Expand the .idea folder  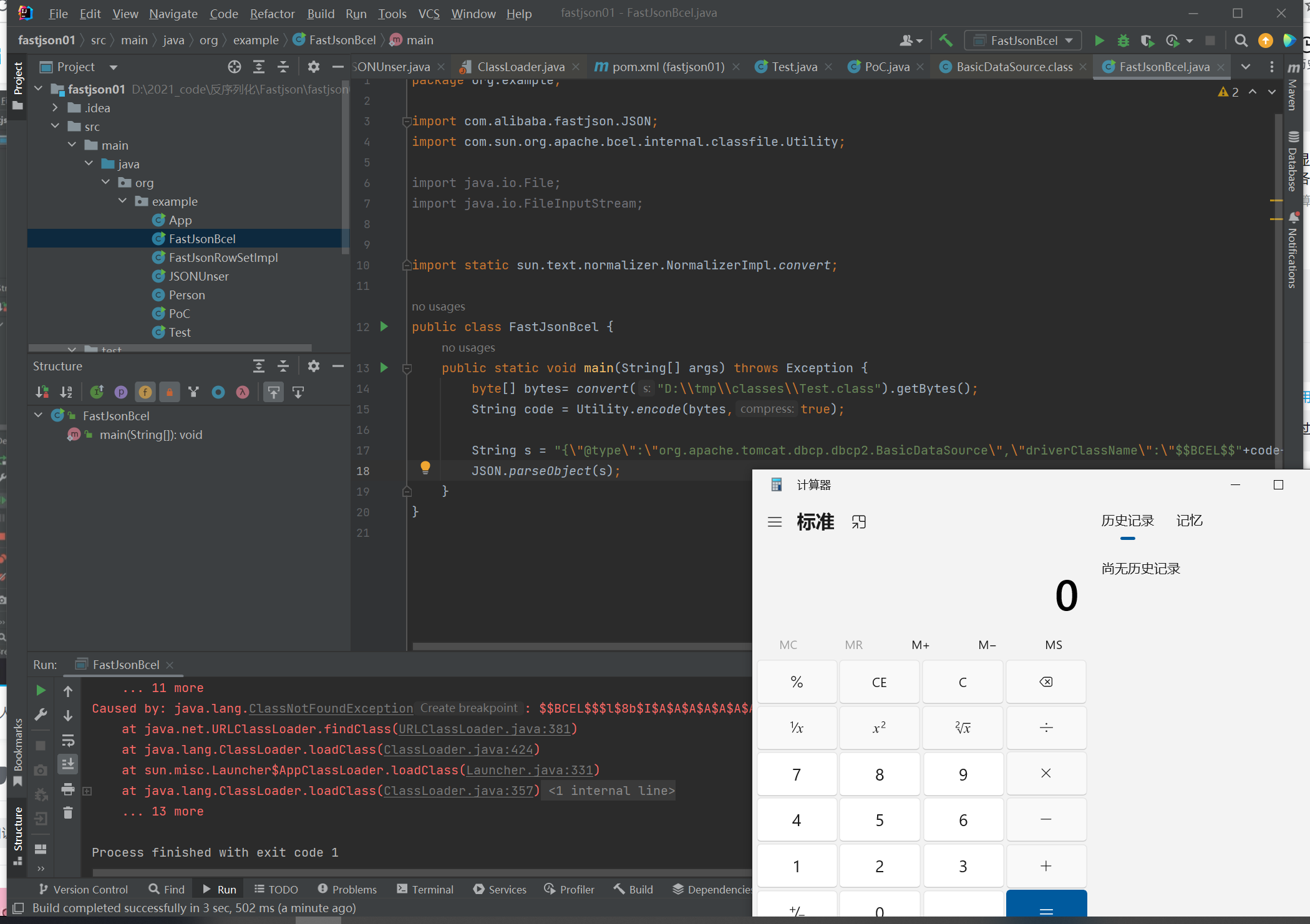click(x=55, y=108)
